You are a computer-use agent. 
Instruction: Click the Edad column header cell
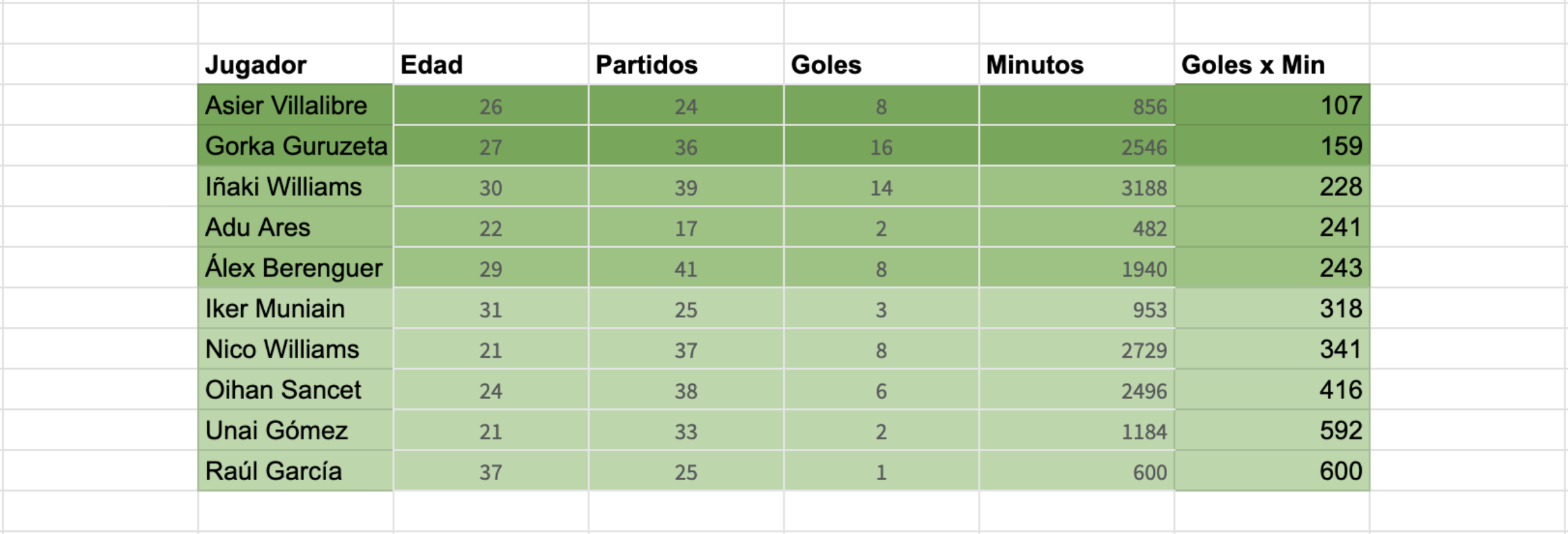coord(490,65)
